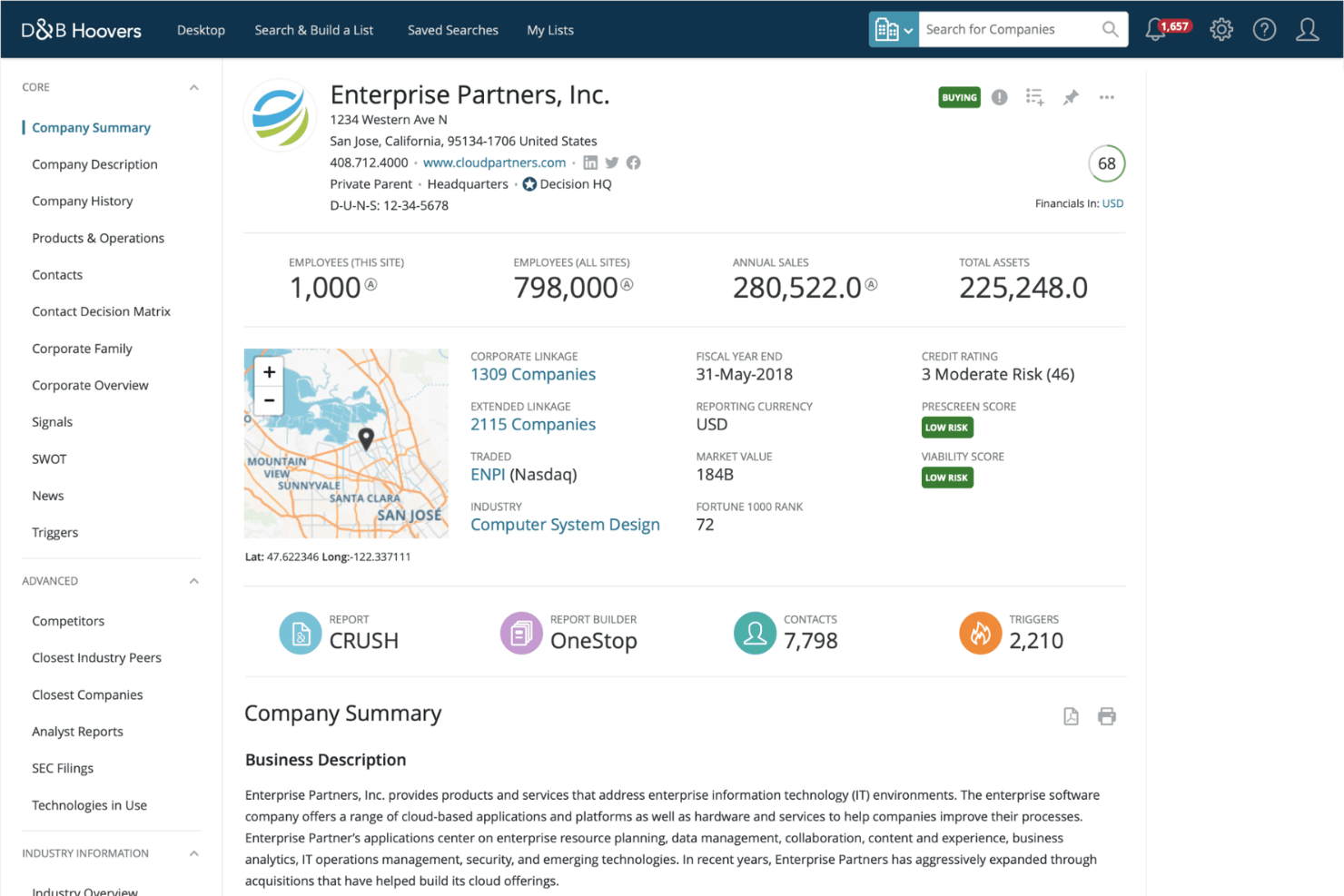This screenshot has width=1344, height=896.
Task: Select Company Description in sidebar
Action: 94,164
